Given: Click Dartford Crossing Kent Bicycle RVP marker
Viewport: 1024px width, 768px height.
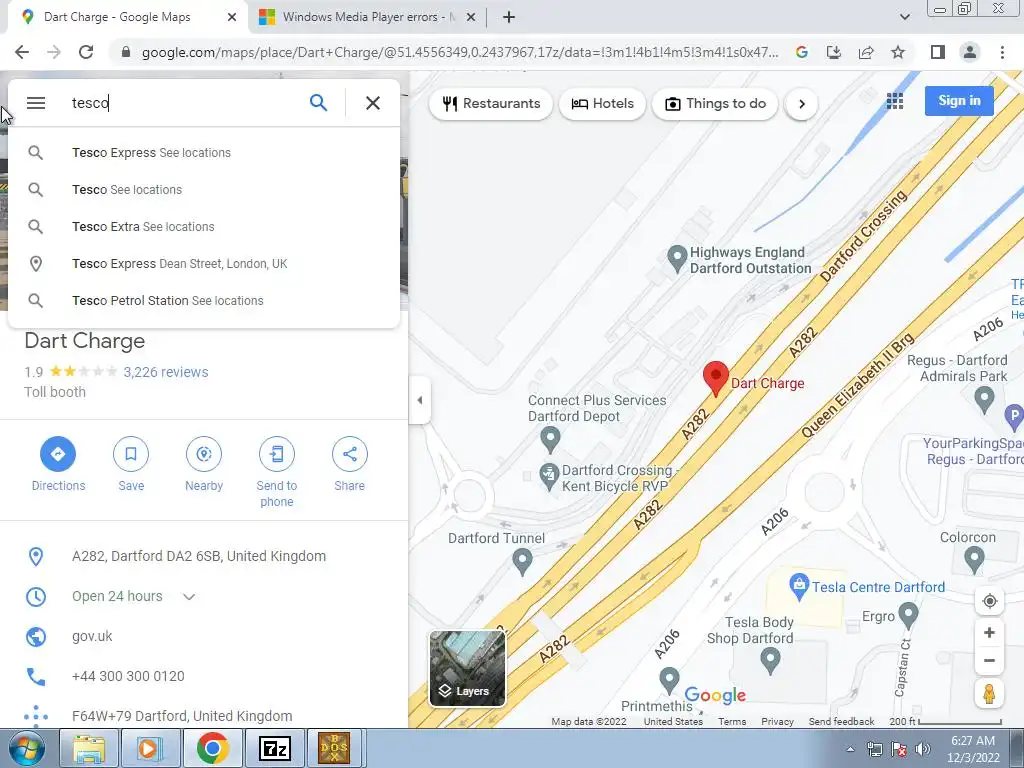Looking at the screenshot, I should [x=549, y=477].
